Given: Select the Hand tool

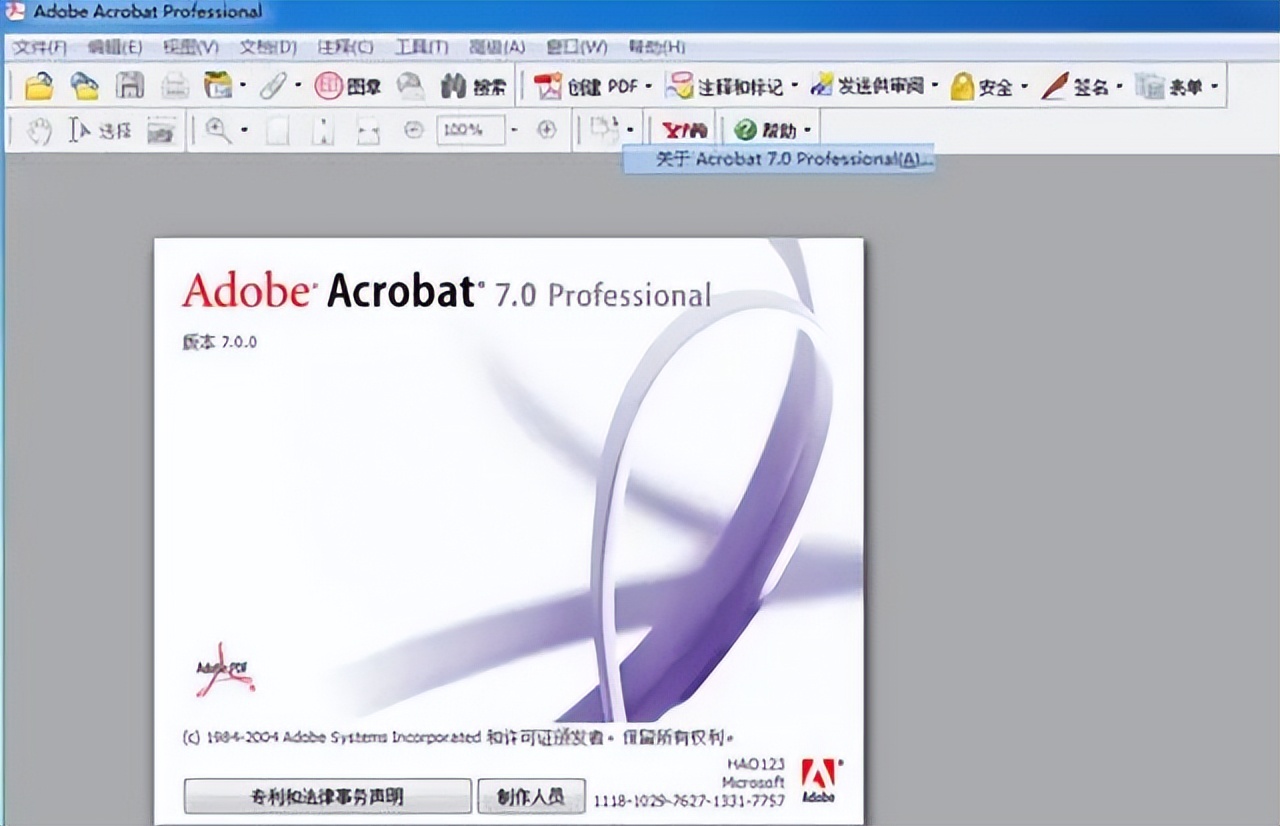Looking at the screenshot, I should [39, 130].
